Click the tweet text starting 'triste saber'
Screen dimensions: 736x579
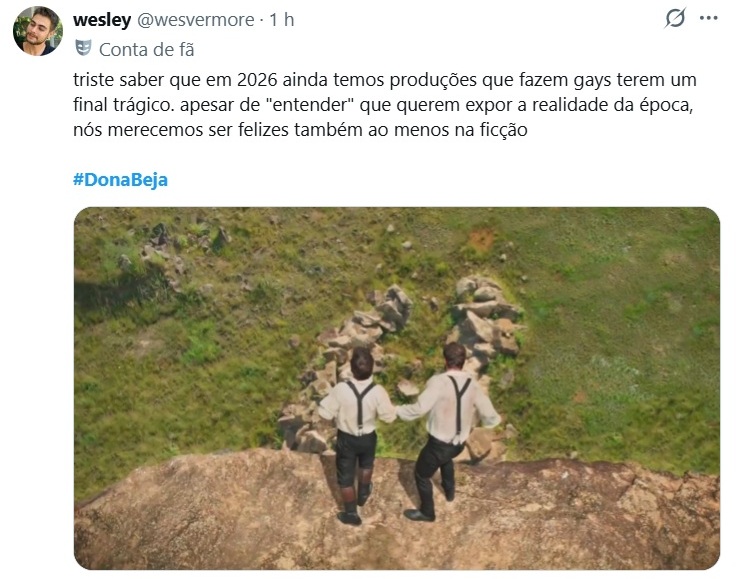tap(384, 105)
